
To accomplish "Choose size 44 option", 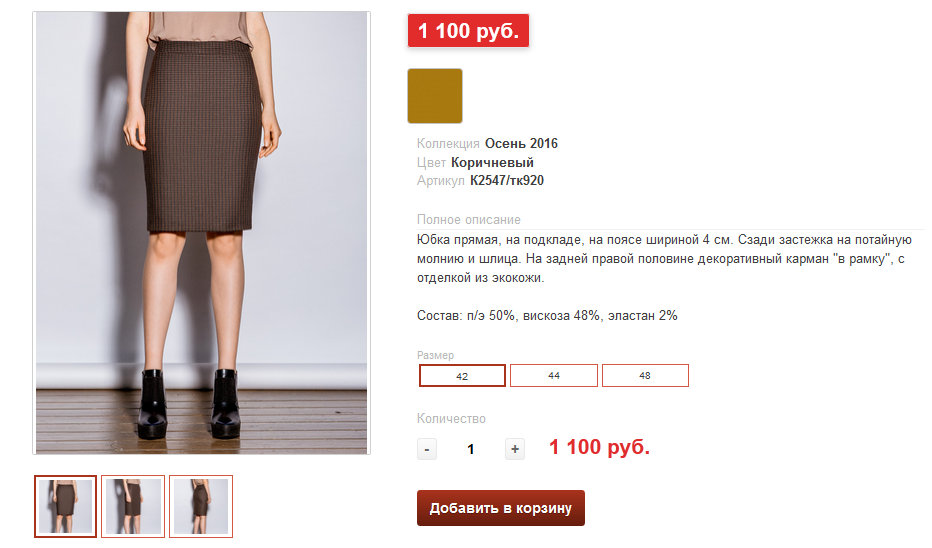I will click(x=554, y=376).
